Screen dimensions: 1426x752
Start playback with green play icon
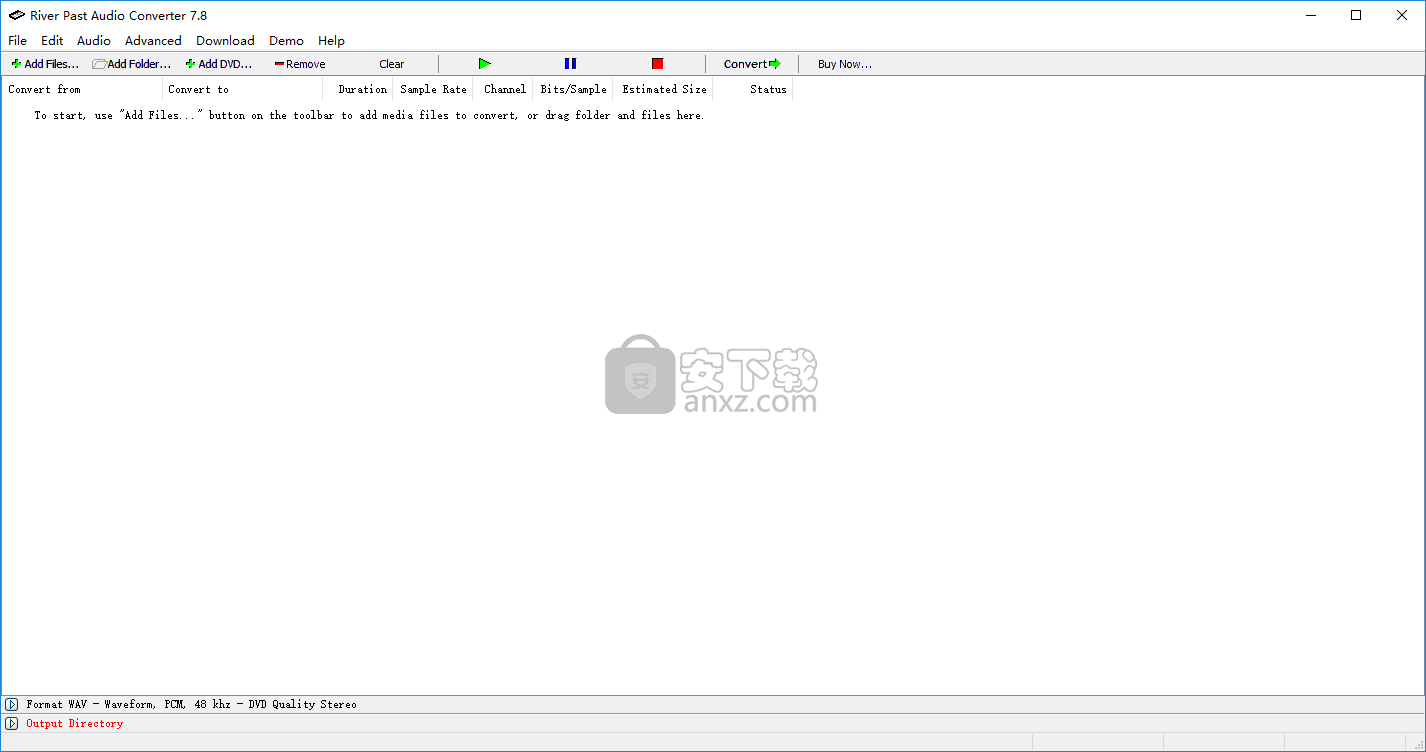point(485,64)
